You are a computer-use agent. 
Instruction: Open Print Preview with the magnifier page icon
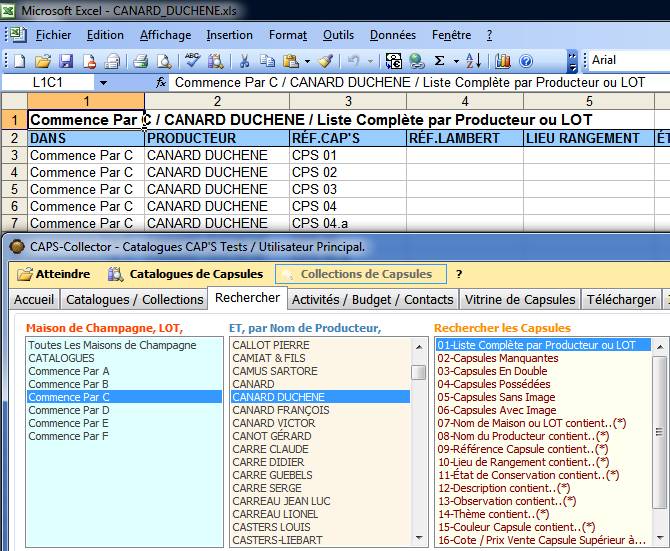[164, 62]
